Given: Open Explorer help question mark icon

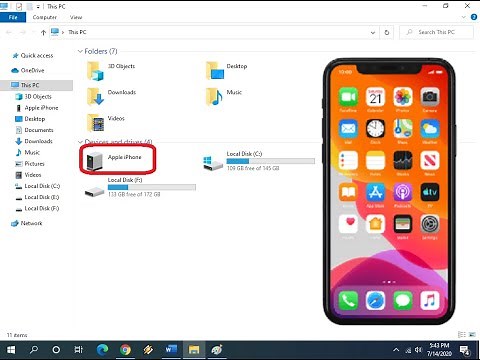Looking at the screenshot, I should tap(474, 17).
